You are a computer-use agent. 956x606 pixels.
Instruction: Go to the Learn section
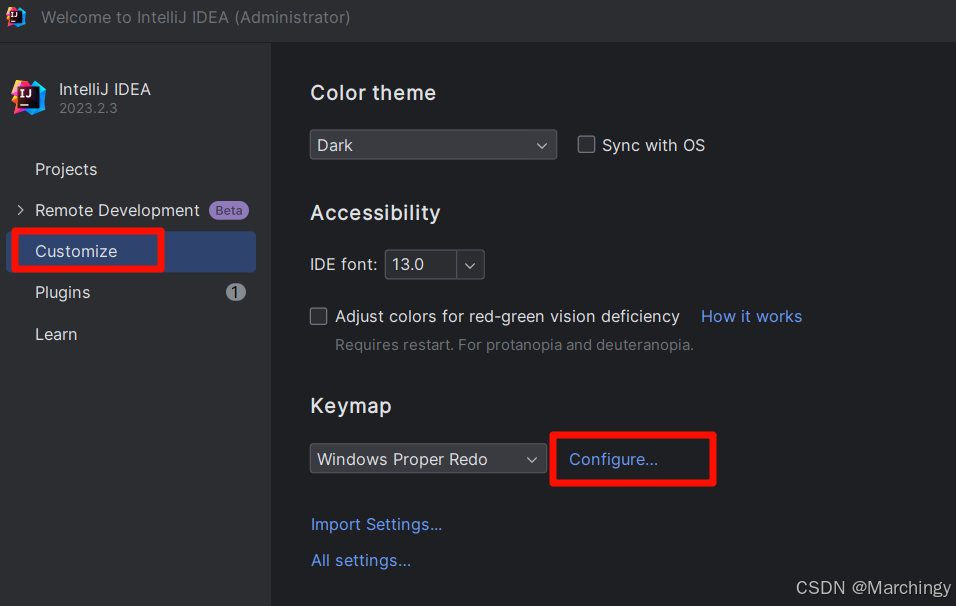(56, 334)
